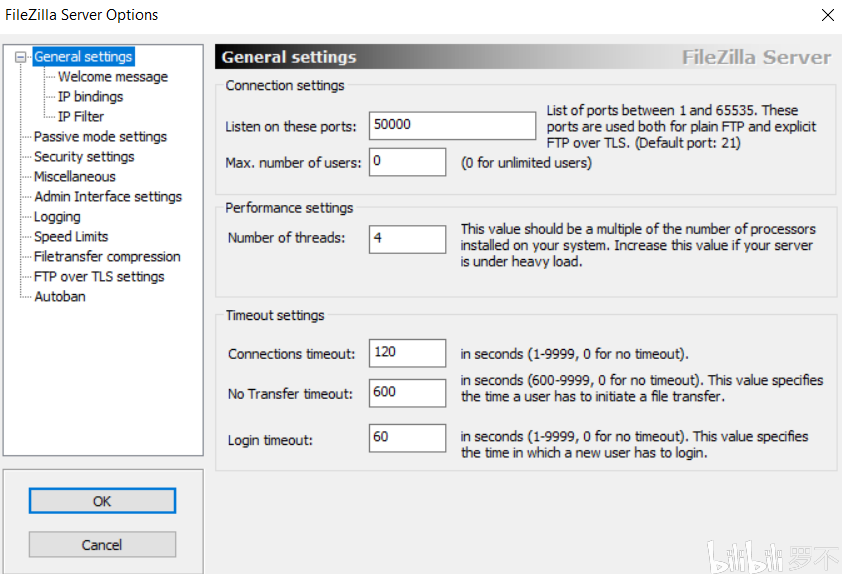Click the '(0 for unlimited users)' hint

point(526,163)
